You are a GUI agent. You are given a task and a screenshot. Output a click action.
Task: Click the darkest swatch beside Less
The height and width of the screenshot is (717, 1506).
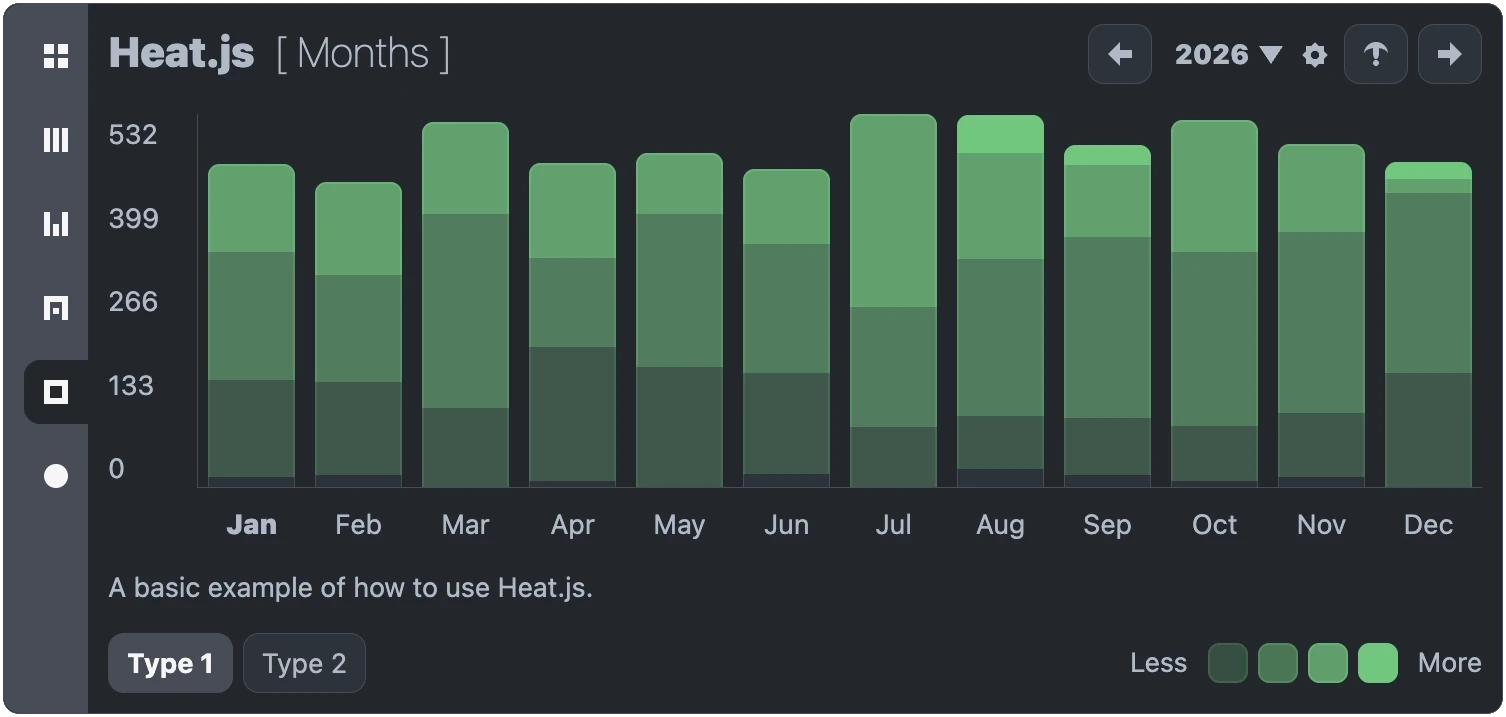1227,663
